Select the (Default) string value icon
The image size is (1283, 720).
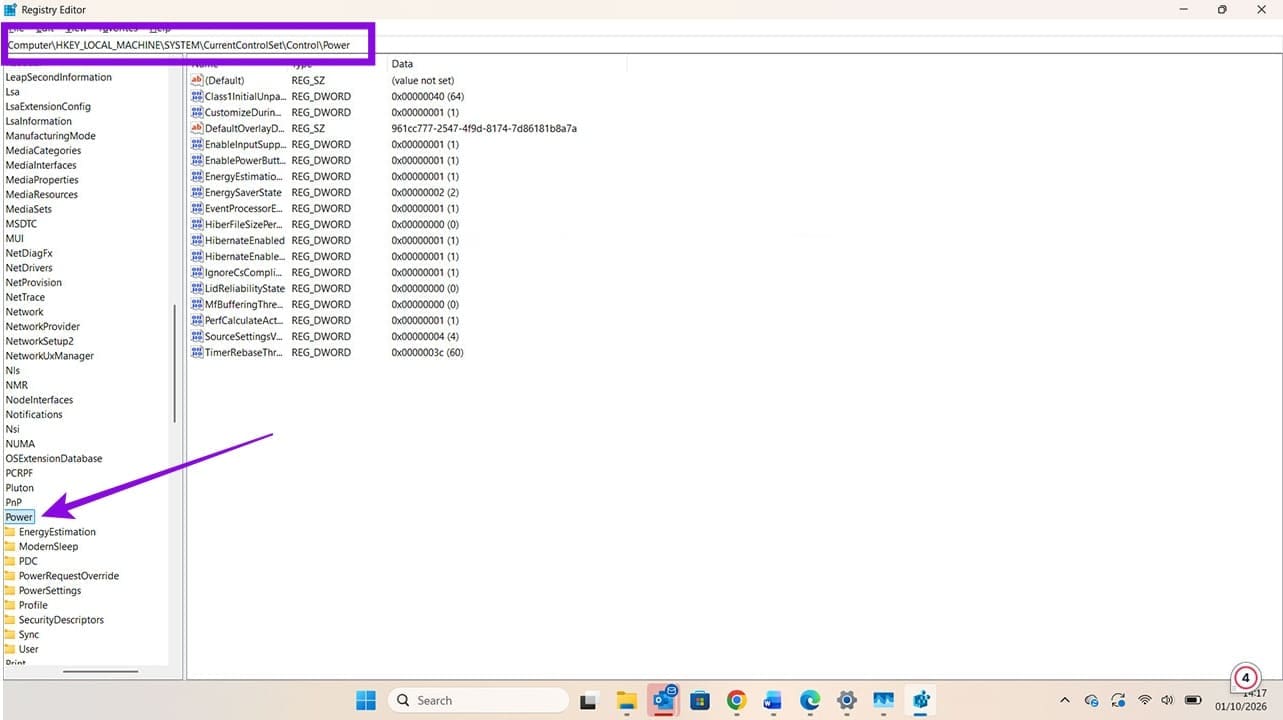[197, 80]
